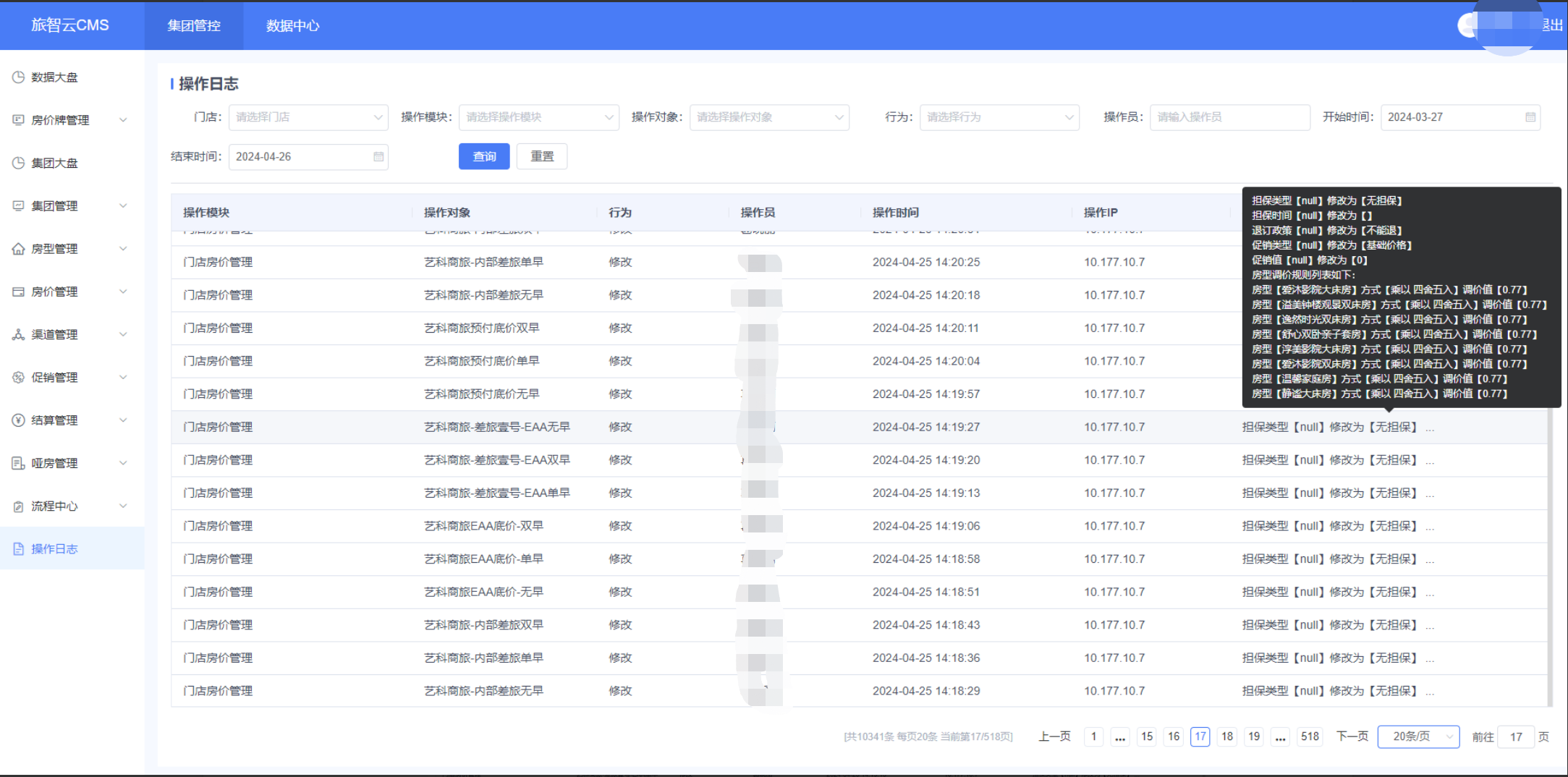Screen dimensions: 1568x777
Task: Click the ellipsis after page 1
Action: click(x=1120, y=736)
